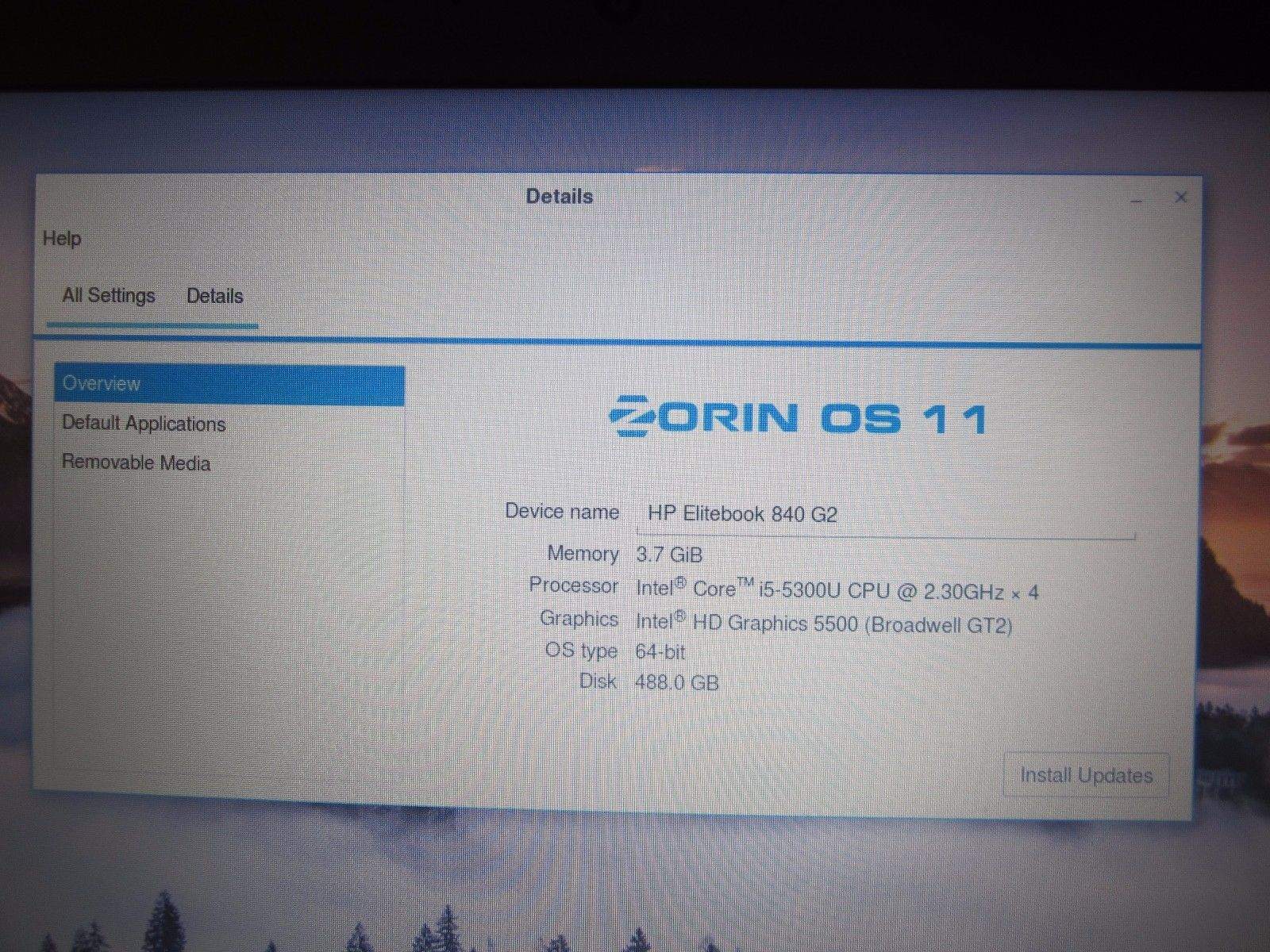
Task: Select the Details breadcrumb button
Action: (x=214, y=296)
